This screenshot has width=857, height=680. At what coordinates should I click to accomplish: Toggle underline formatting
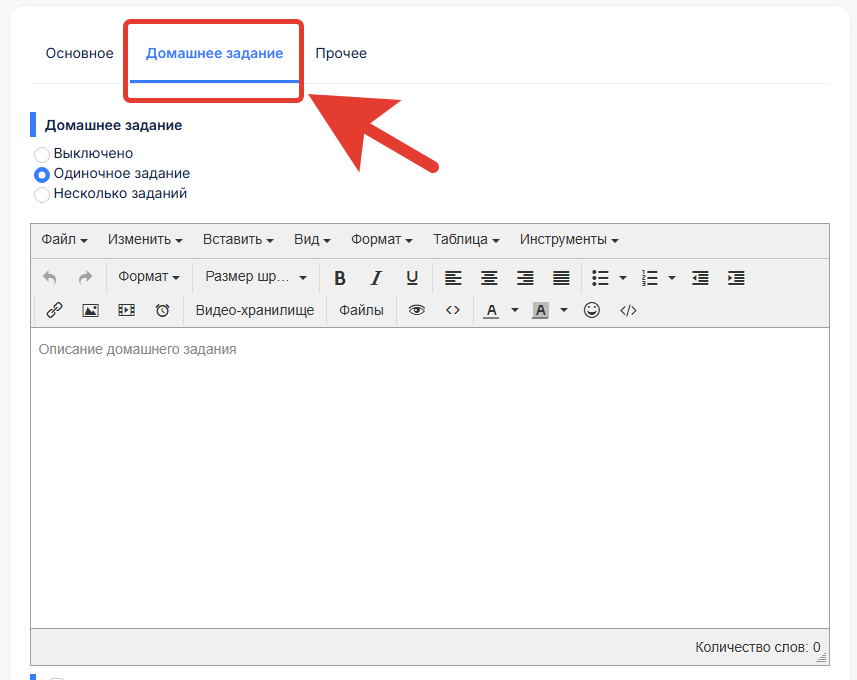(412, 278)
